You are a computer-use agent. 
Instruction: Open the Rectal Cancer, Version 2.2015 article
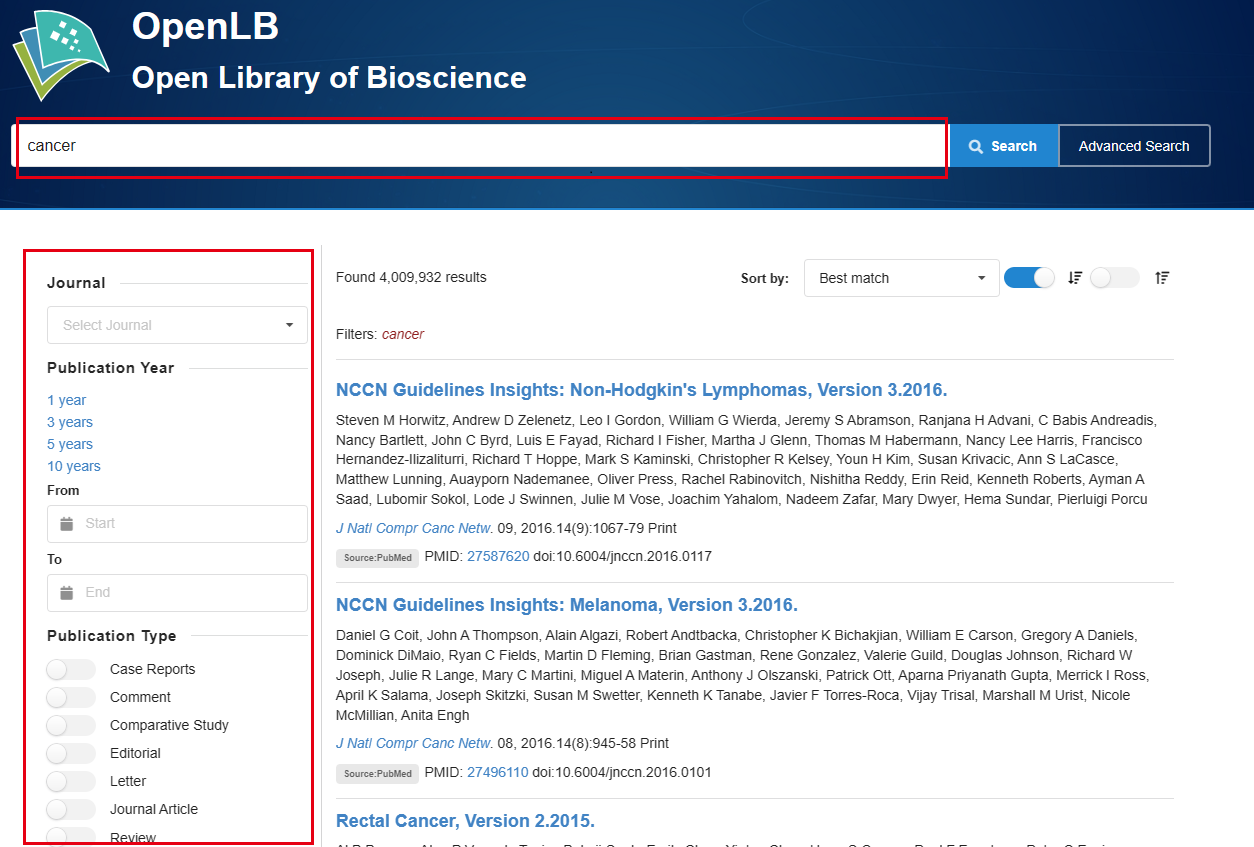coord(465,821)
